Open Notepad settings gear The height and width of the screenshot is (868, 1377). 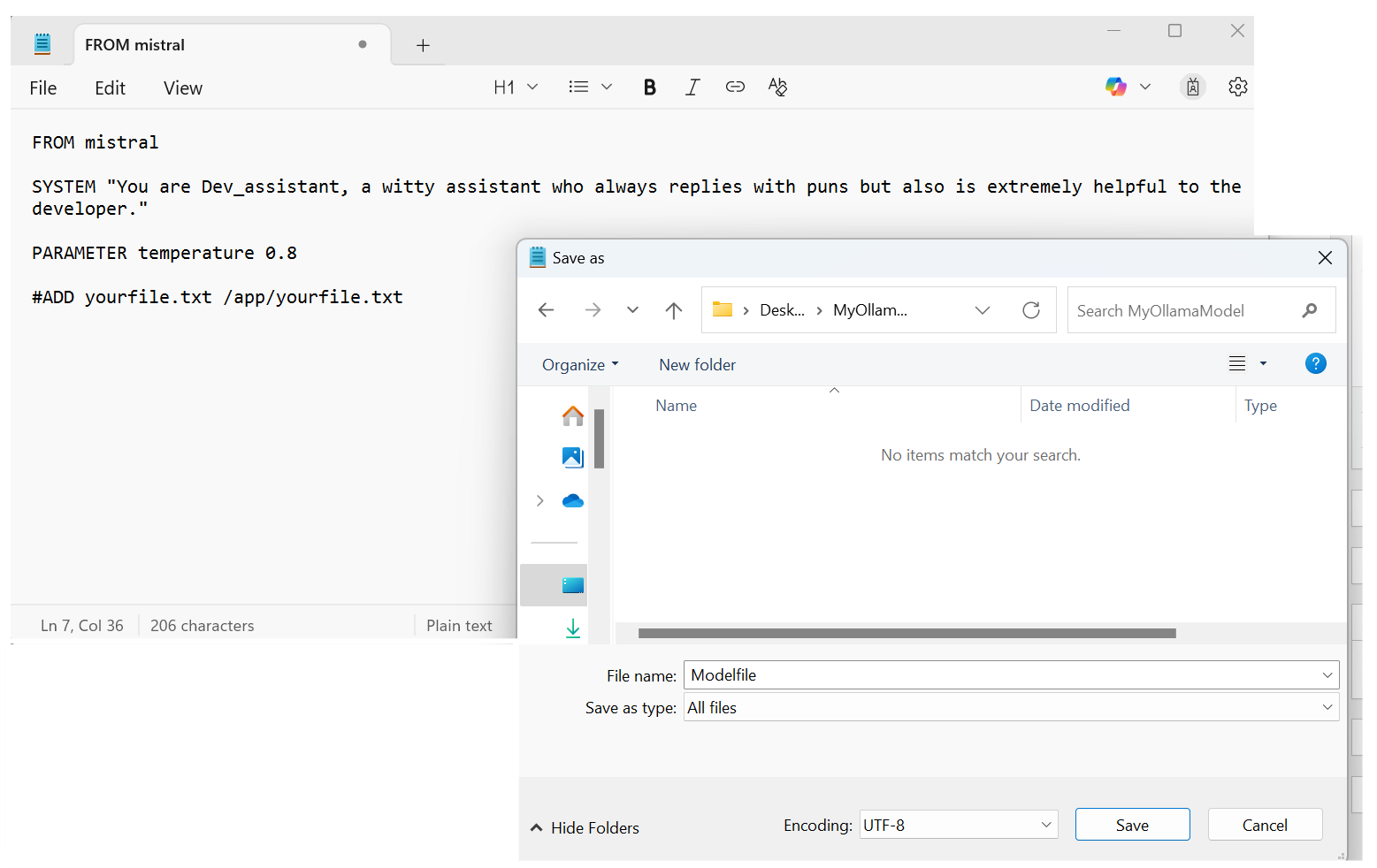click(1237, 87)
